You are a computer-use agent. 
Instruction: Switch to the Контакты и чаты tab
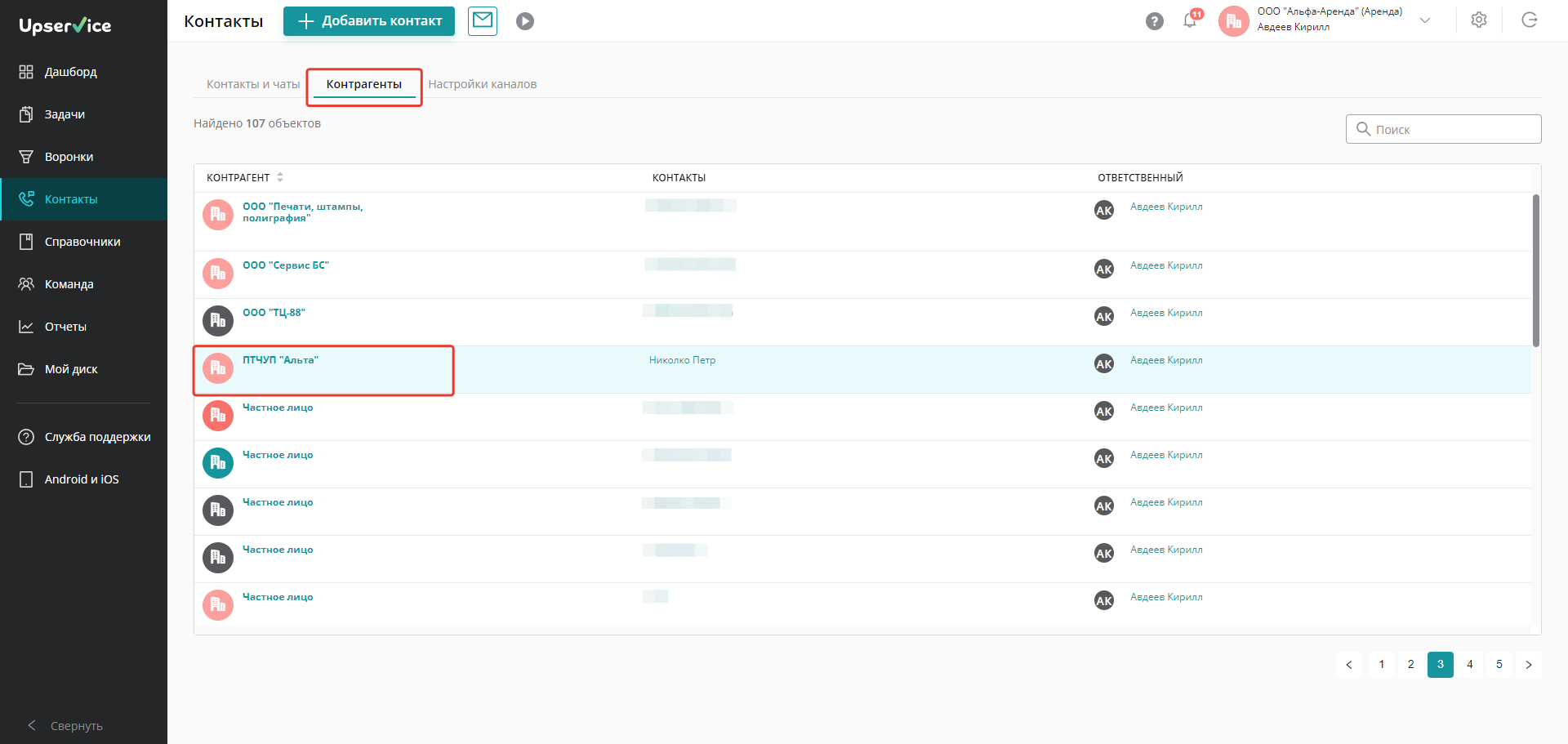253,84
